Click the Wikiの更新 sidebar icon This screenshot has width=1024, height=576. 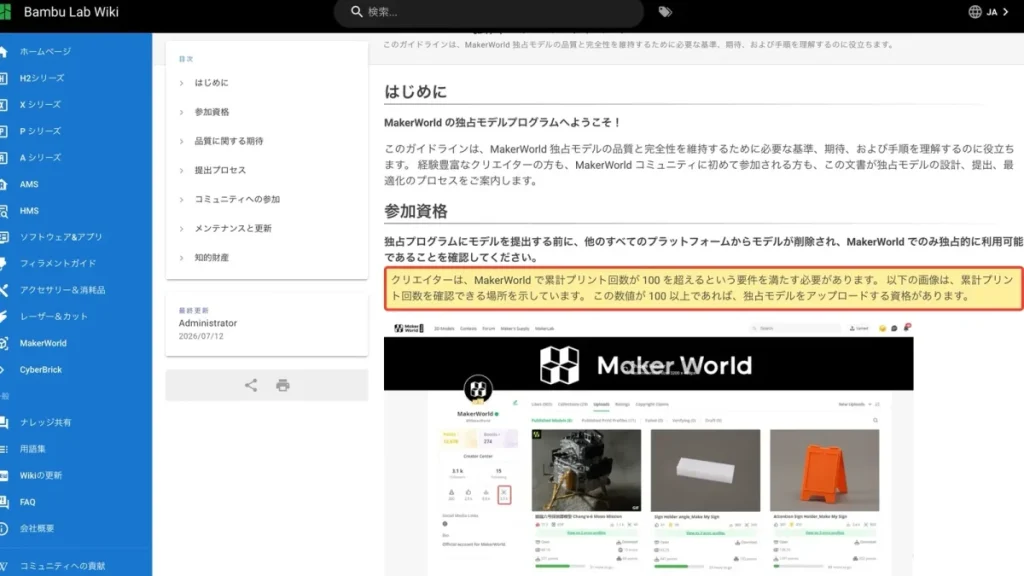tap(3, 475)
